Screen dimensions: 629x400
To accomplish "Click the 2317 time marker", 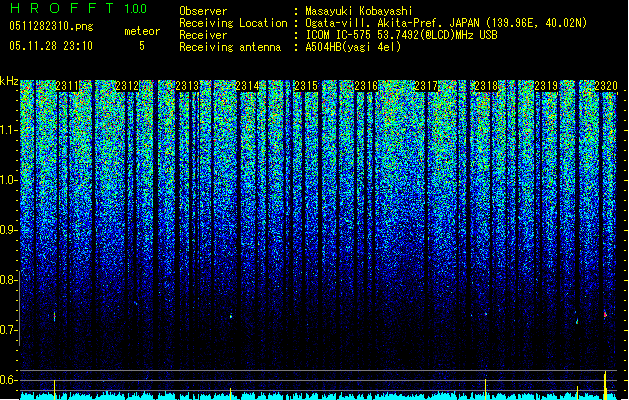I will [426, 86].
